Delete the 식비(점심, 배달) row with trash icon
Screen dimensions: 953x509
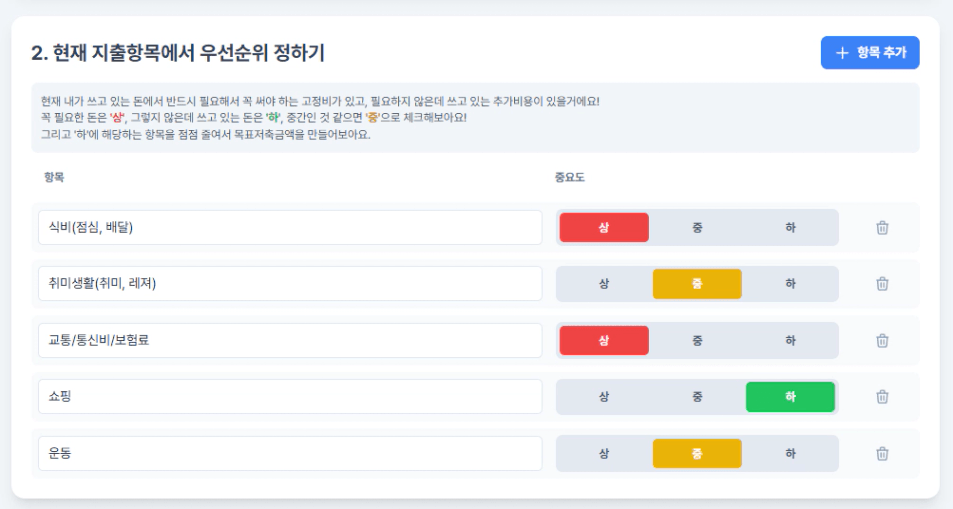click(x=882, y=227)
